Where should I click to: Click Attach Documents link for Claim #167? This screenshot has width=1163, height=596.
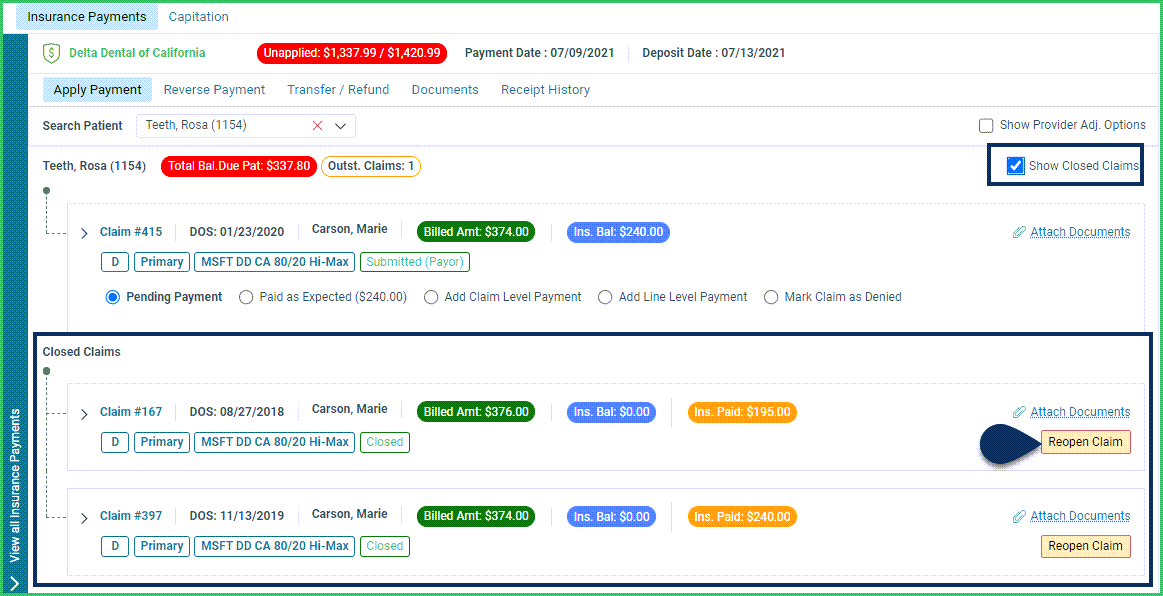1080,411
